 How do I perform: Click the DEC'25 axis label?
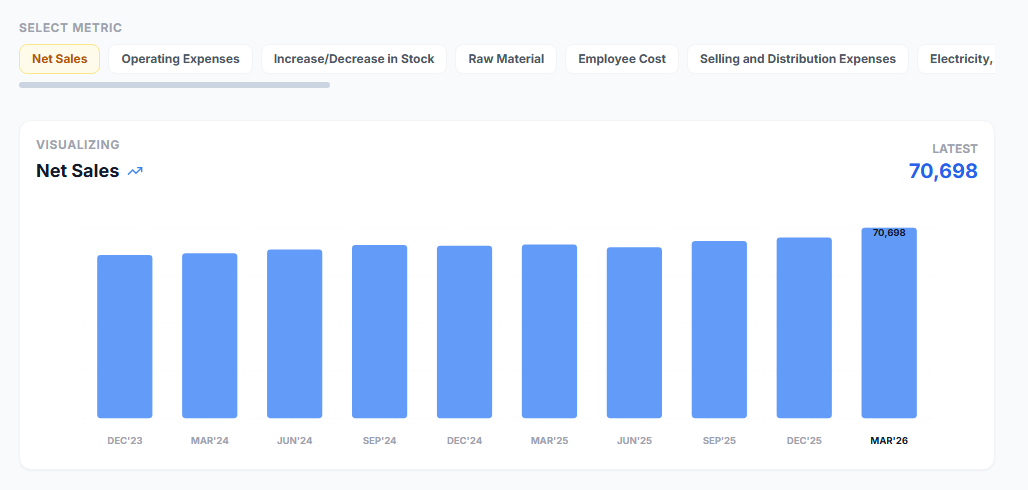(804, 441)
